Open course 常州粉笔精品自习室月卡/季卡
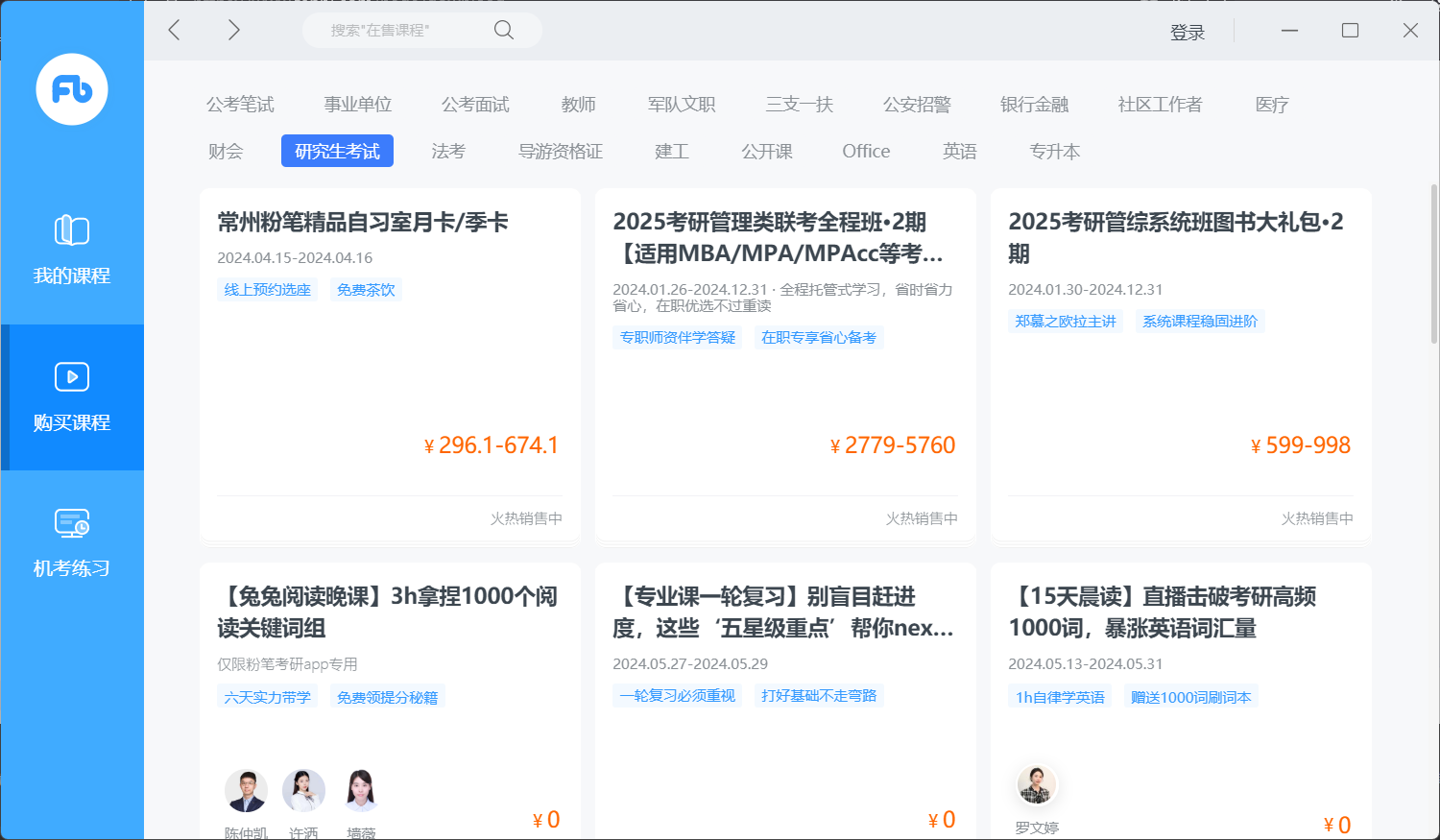This screenshot has width=1440, height=840. coord(363,223)
